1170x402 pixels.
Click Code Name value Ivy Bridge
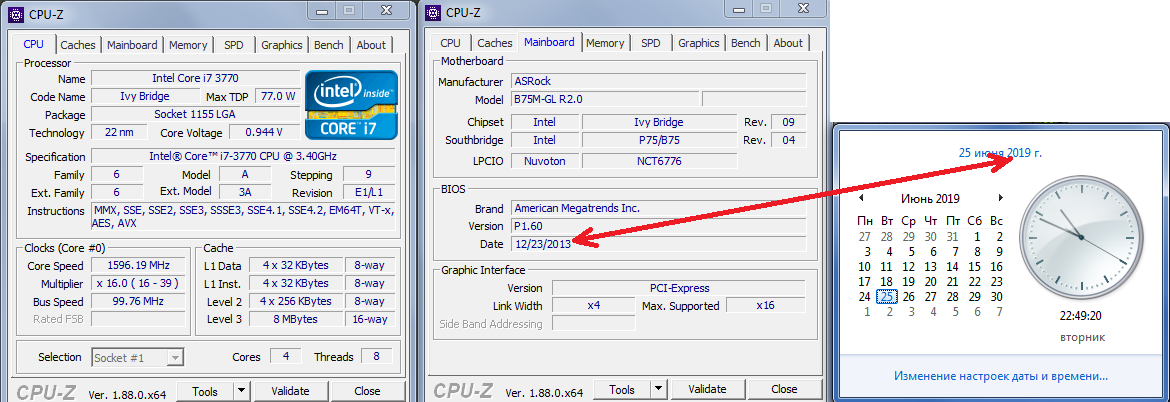click(x=145, y=96)
